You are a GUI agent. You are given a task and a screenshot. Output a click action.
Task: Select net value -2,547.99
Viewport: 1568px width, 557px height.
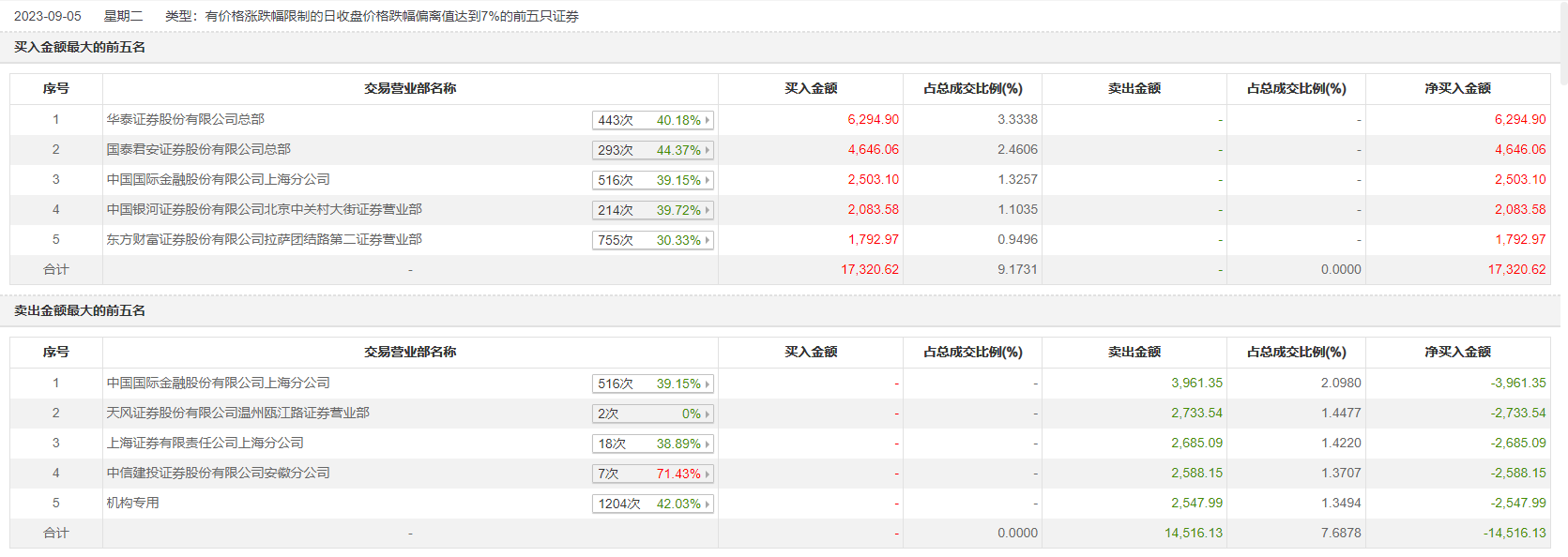point(1518,503)
